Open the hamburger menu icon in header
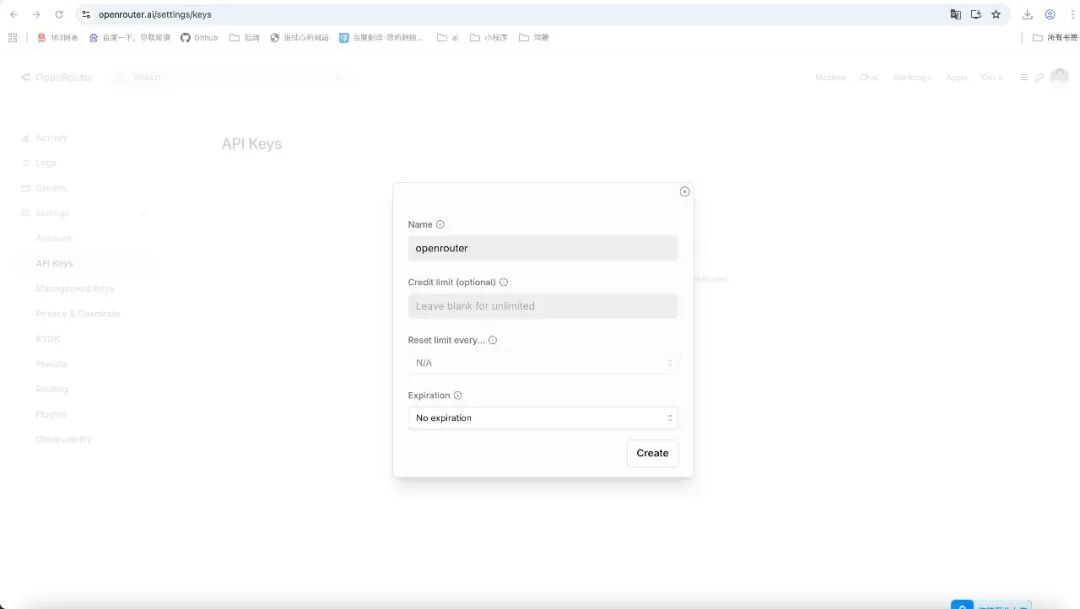Image resolution: width=1080 pixels, height=609 pixels. (1024, 77)
